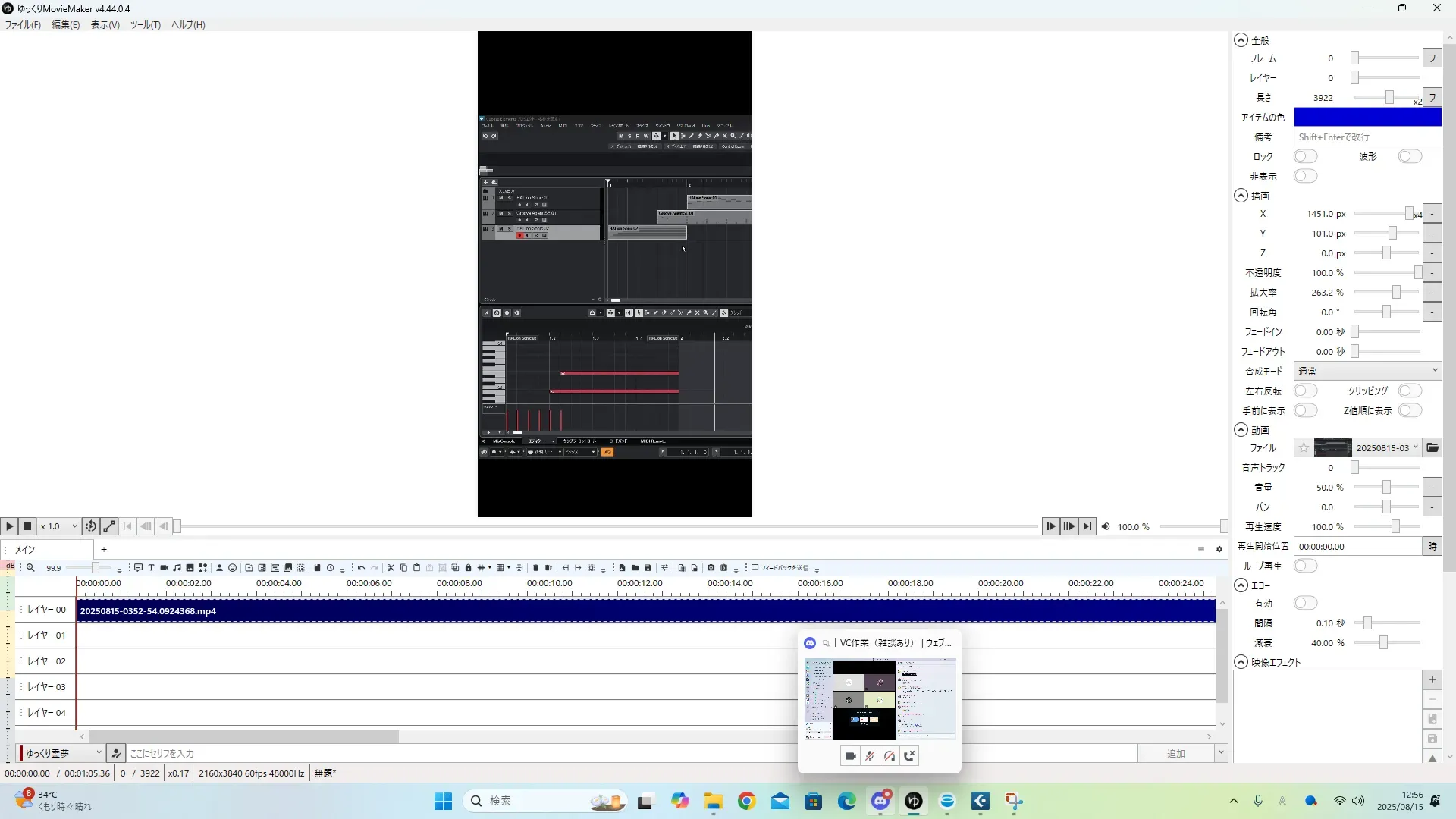Image resolution: width=1456 pixels, height=819 pixels.
Task: Enable the 左右反転 flip switch
Action: pyautogui.click(x=1305, y=391)
